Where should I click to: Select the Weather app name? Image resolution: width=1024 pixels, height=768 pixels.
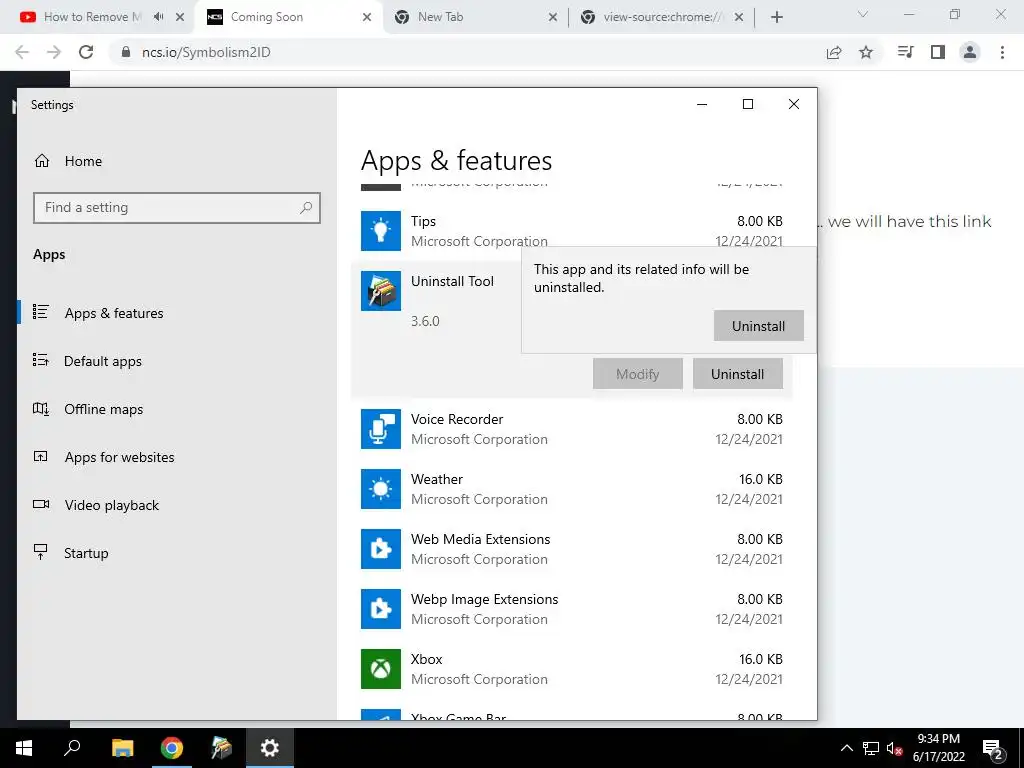pyautogui.click(x=437, y=479)
